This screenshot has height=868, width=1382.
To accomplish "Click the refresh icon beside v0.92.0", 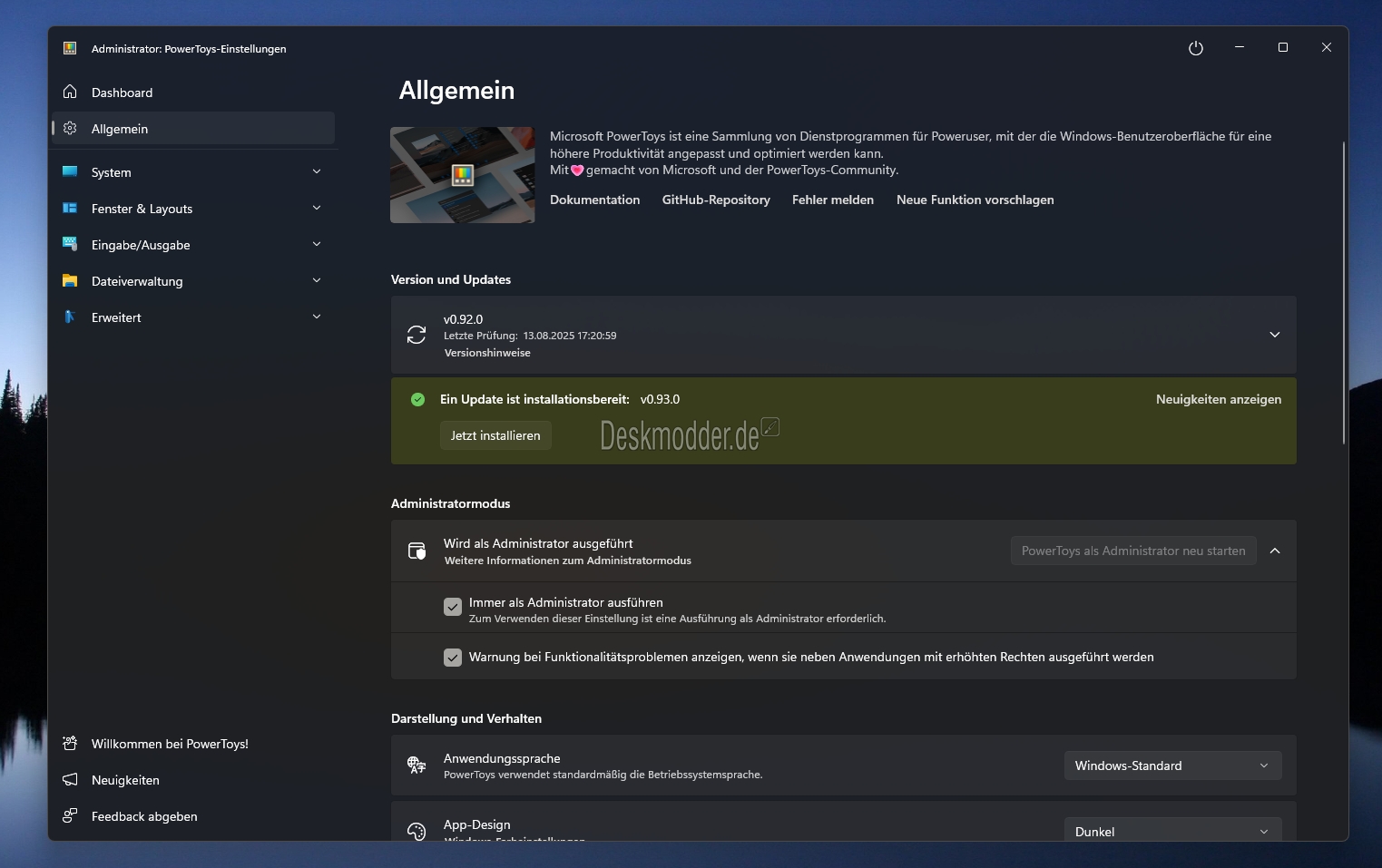I will [417, 335].
